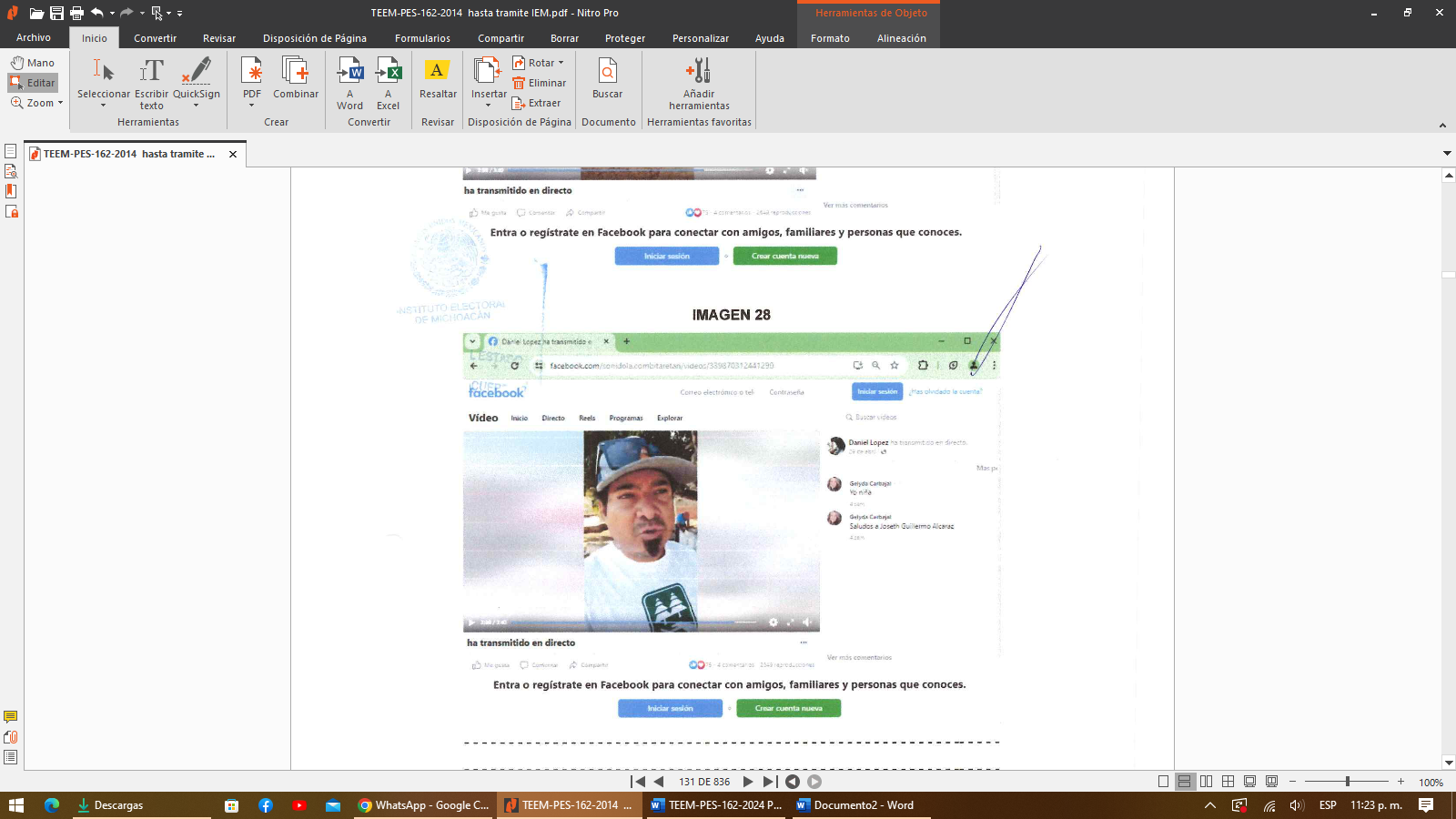Close the TEEM-PES-162-2014 document tab
This screenshot has height=819, width=1456.
233,154
